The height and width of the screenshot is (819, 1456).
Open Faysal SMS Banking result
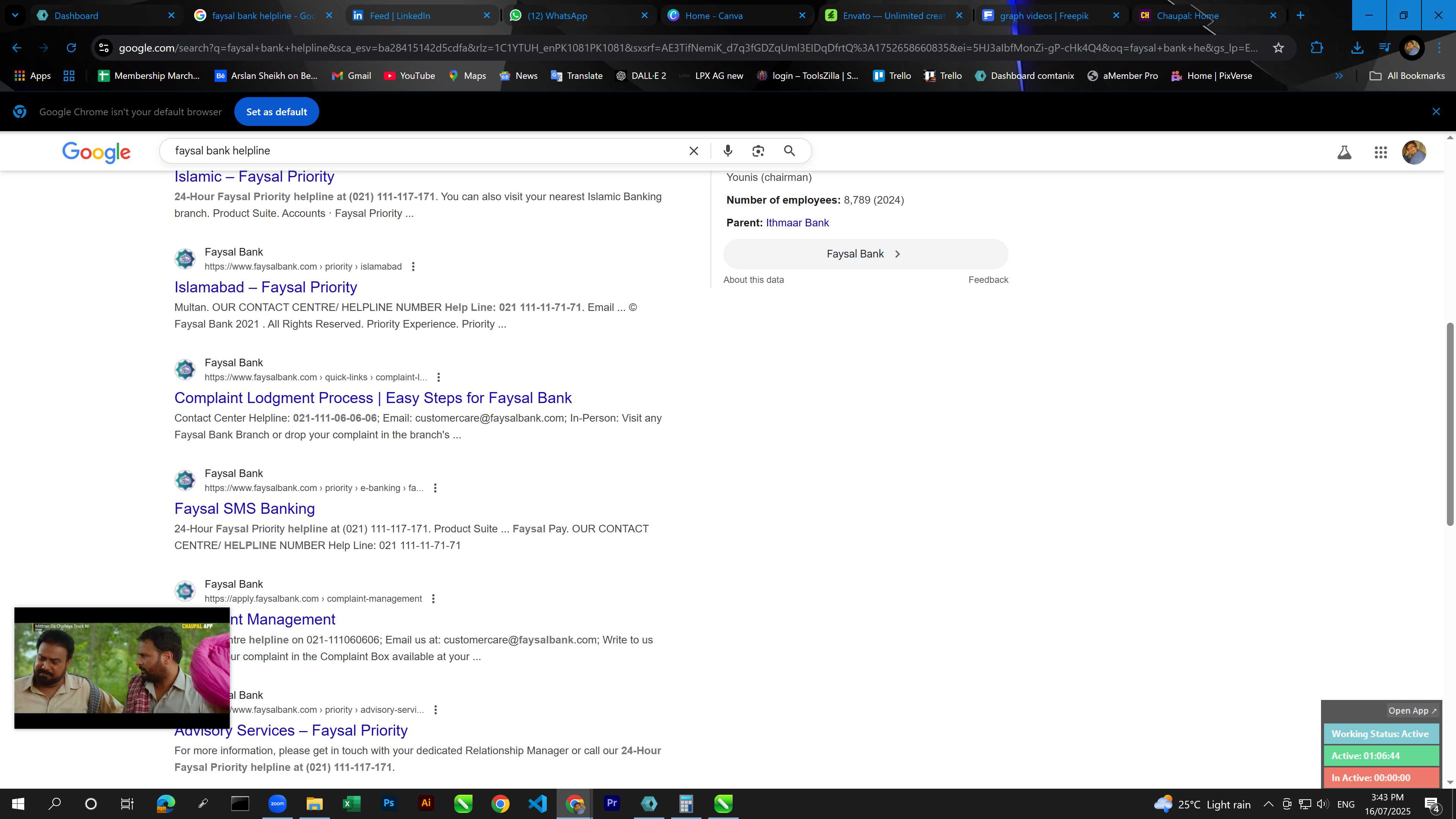pyautogui.click(x=245, y=509)
